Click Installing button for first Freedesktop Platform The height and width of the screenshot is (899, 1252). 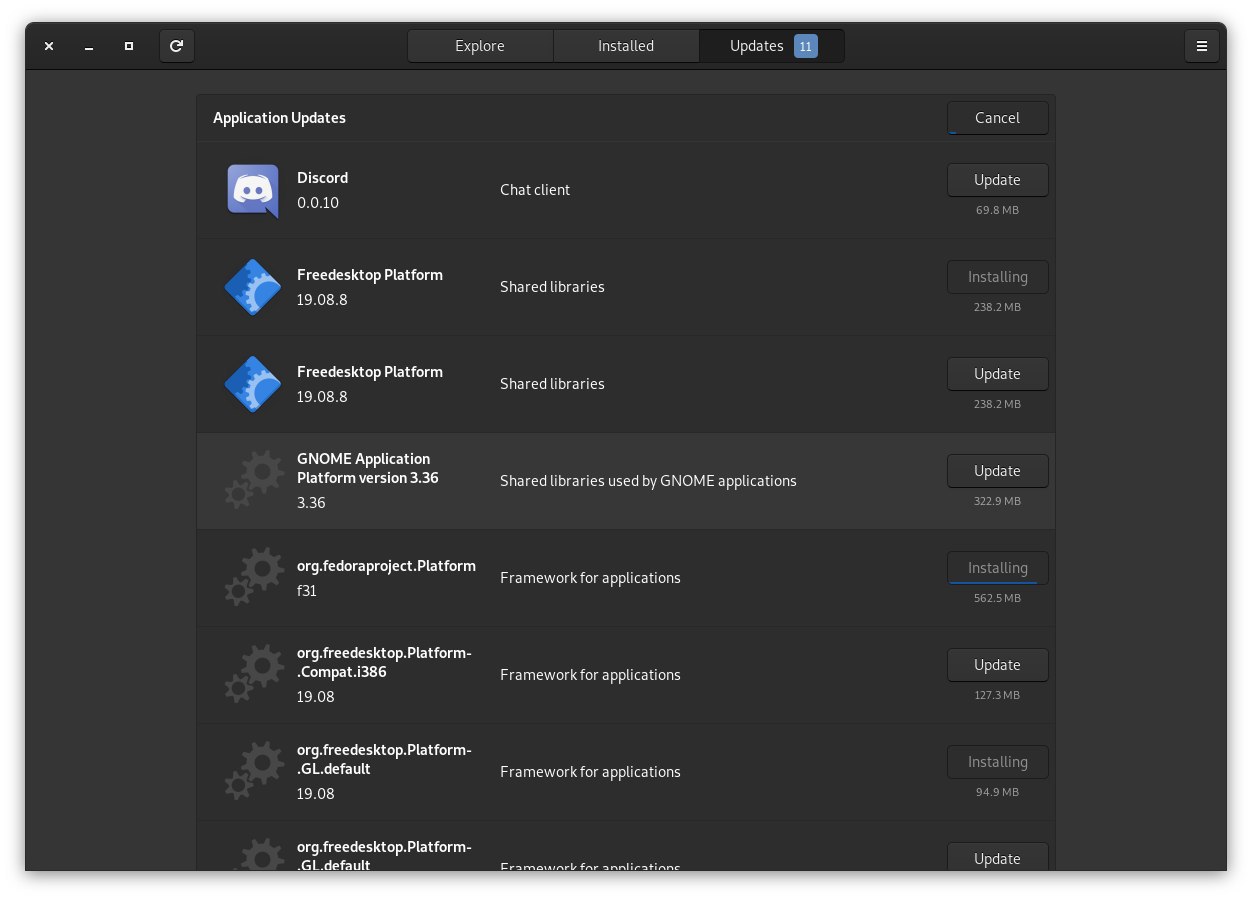(x=998, y=277)
